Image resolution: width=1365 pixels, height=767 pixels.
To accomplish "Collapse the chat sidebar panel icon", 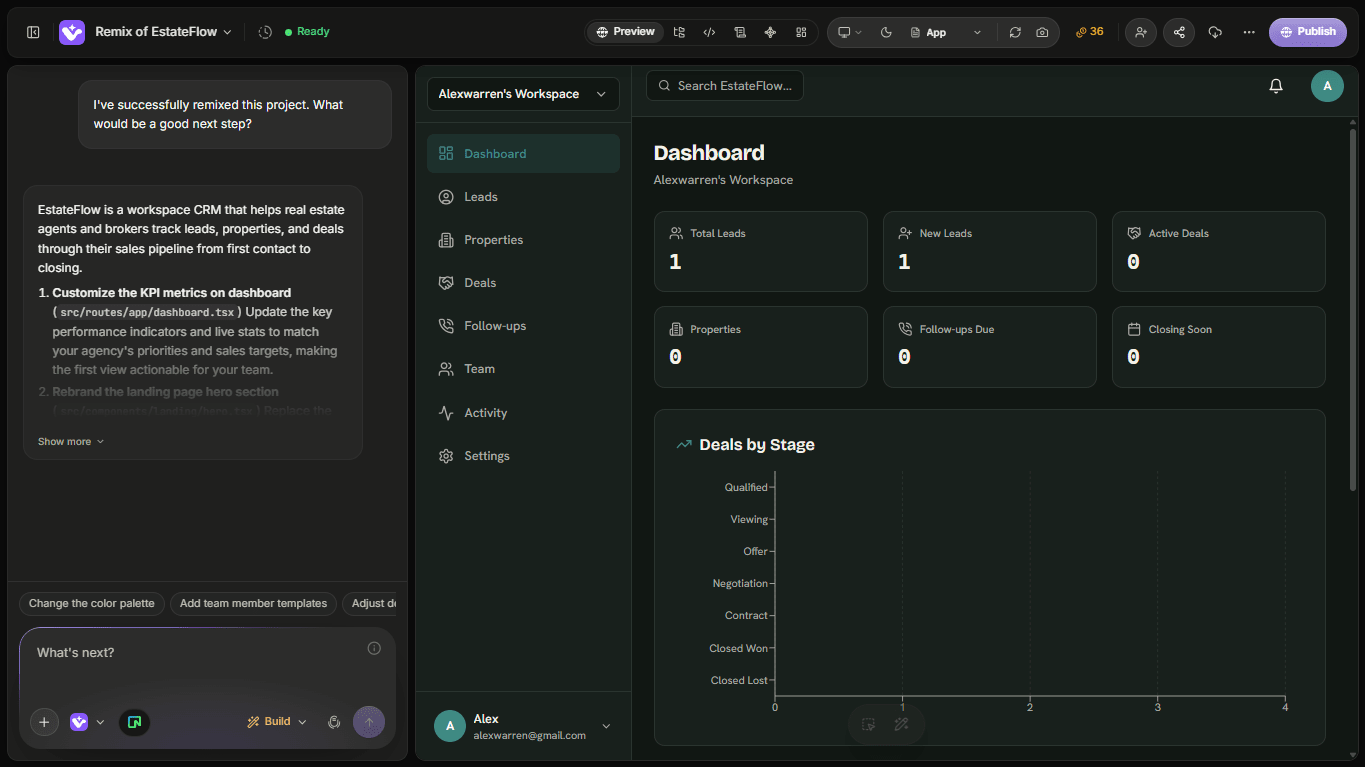I will pos(33,32).
